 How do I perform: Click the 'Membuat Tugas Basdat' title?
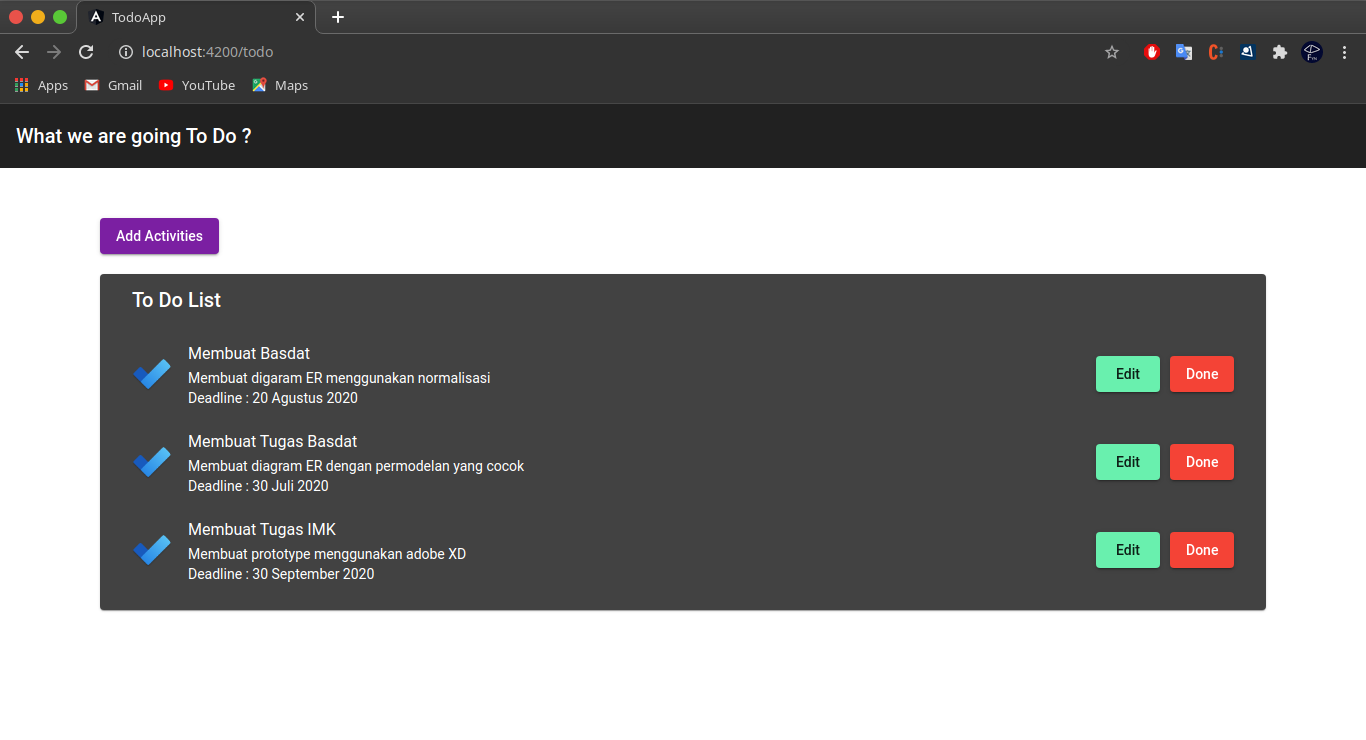[x=272, y=441]
